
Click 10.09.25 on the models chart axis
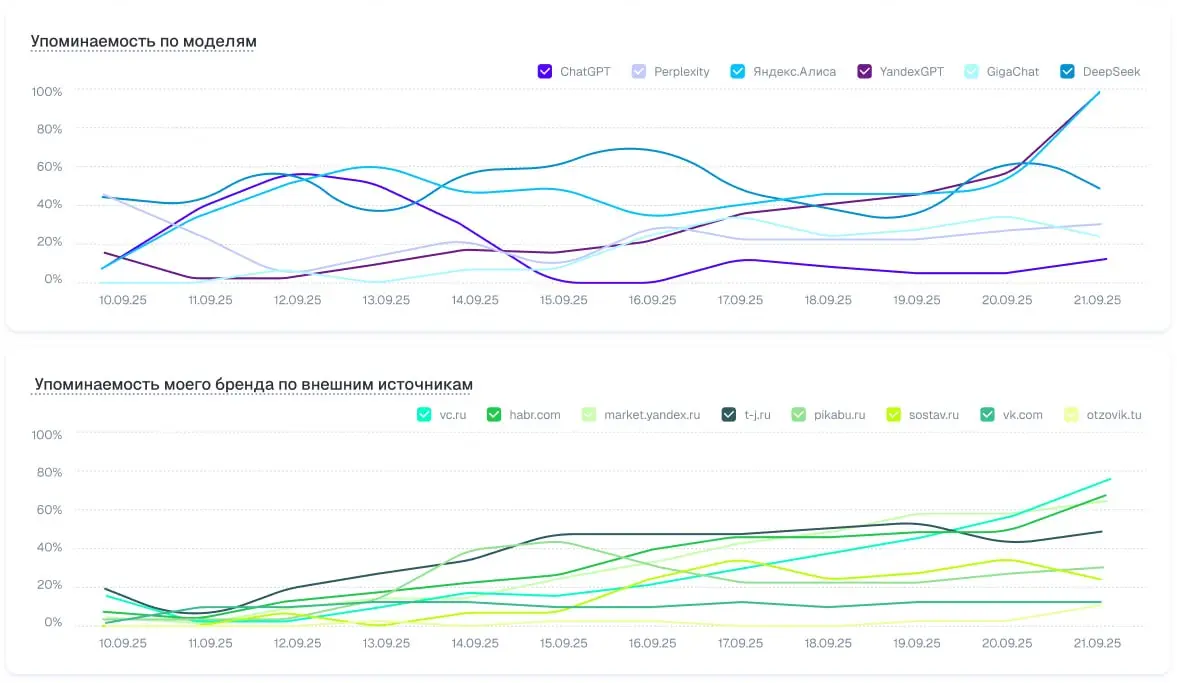(x=123, y=300)
